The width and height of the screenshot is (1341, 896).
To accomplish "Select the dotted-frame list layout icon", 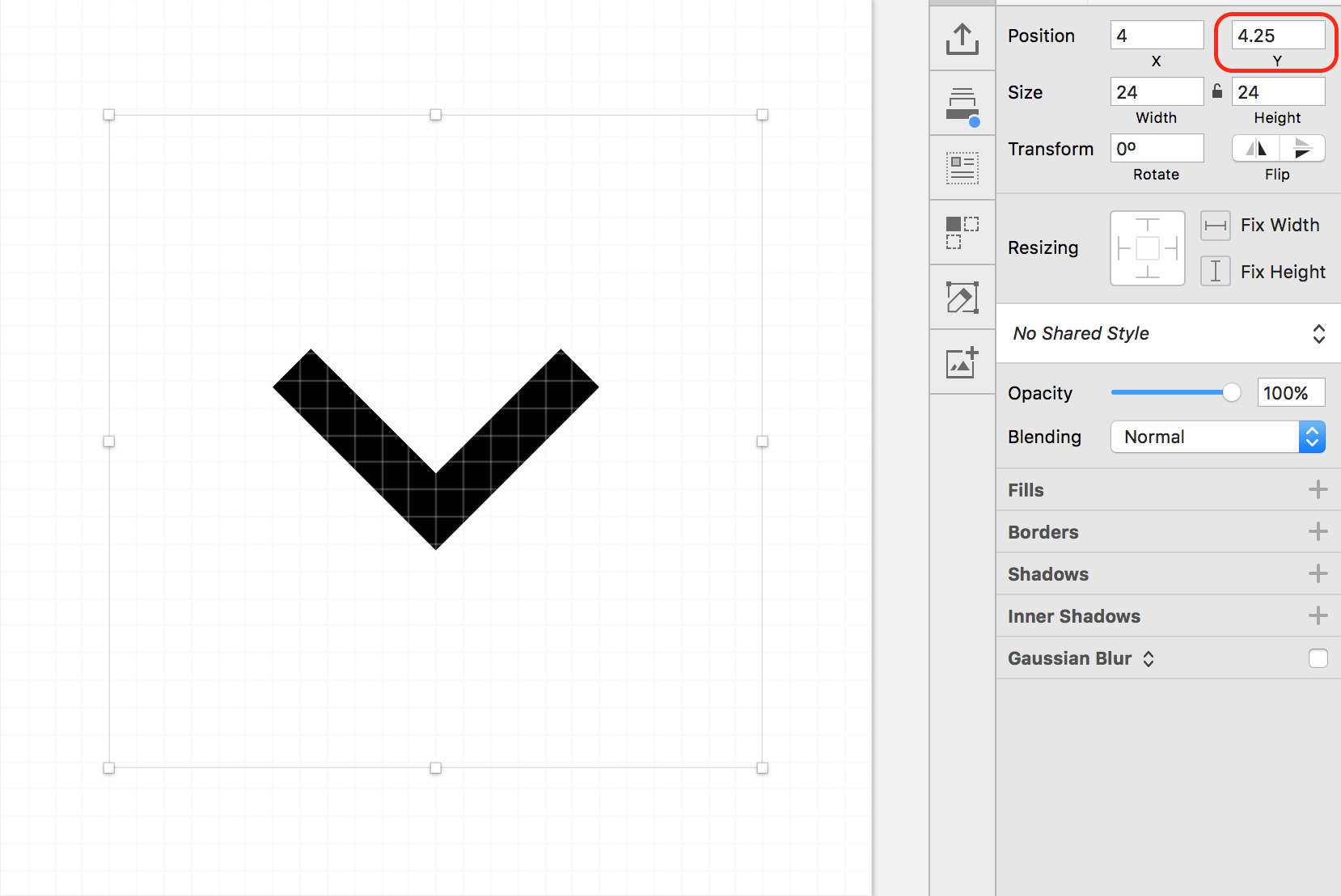I will (962, 168).
